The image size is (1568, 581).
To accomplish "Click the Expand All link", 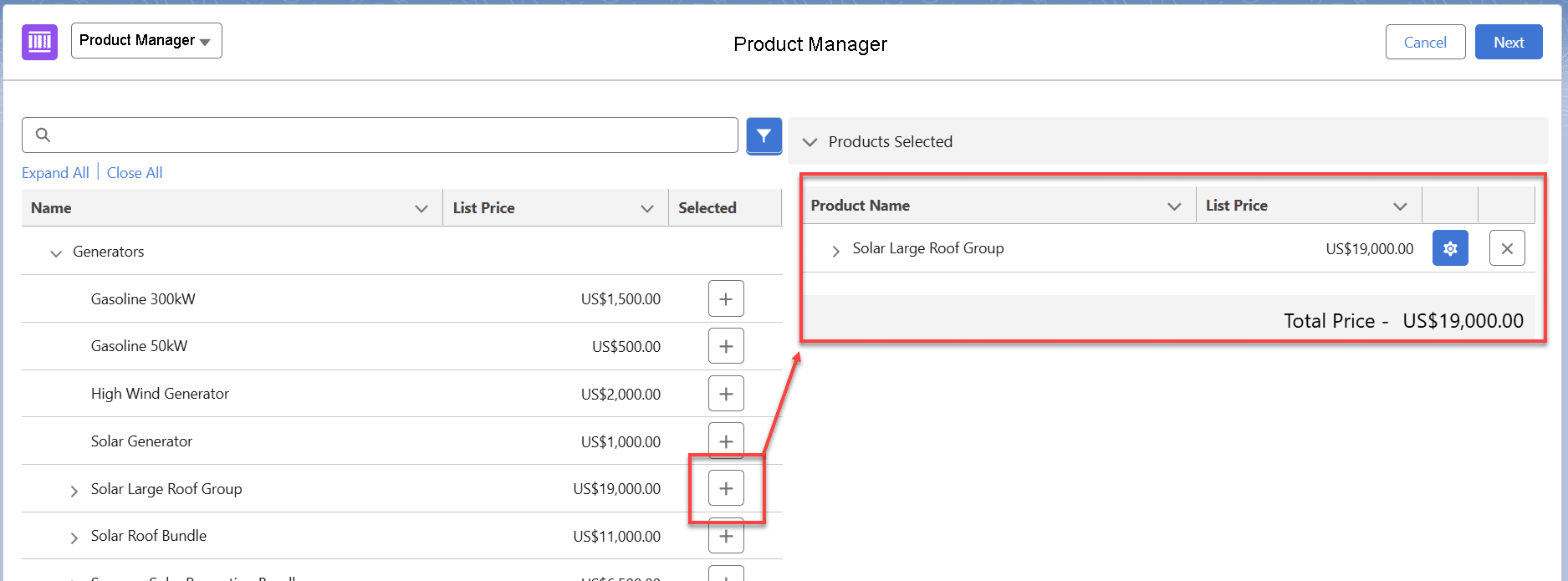I will [55, 173].
